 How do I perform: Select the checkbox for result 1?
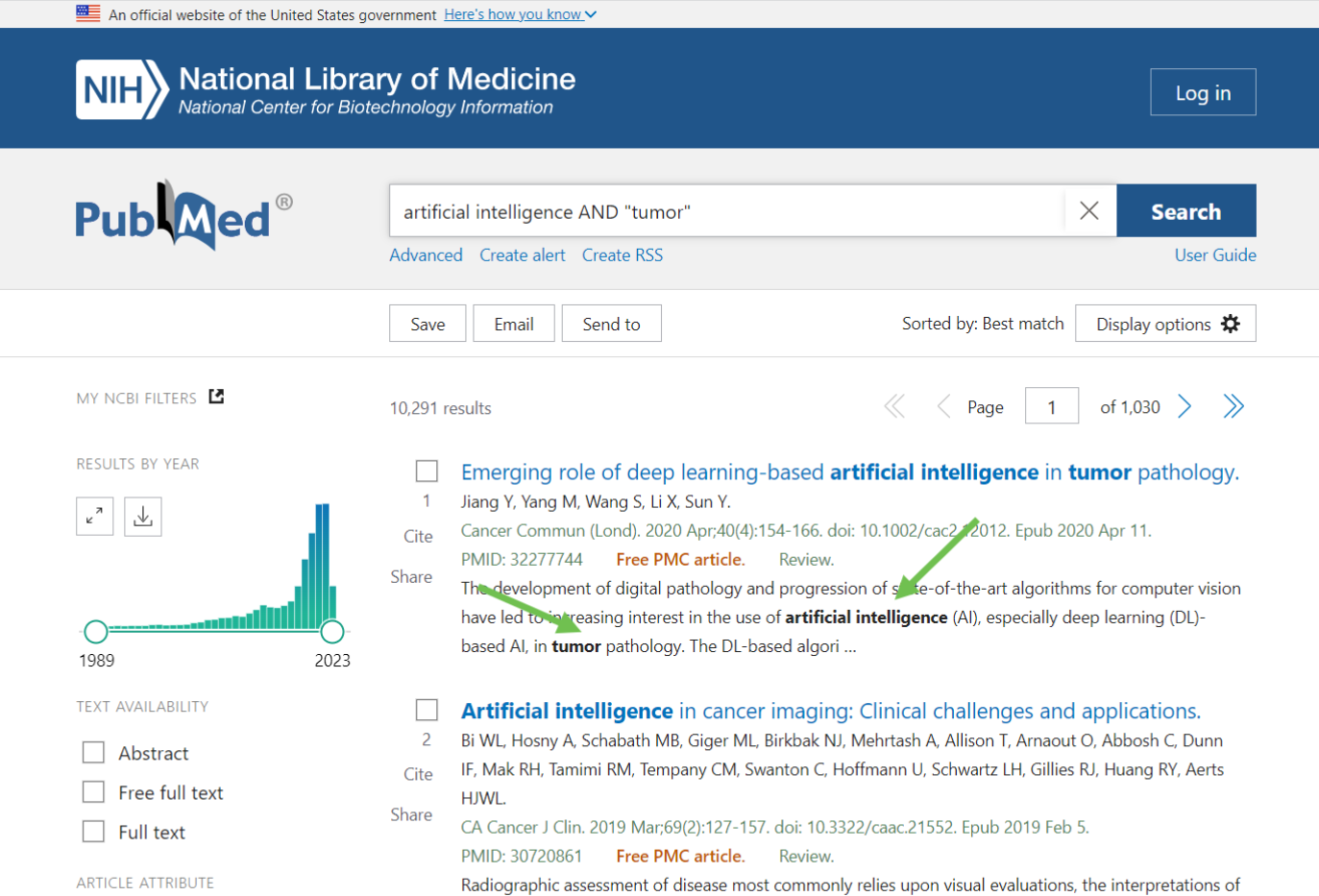tap(427, 471)
